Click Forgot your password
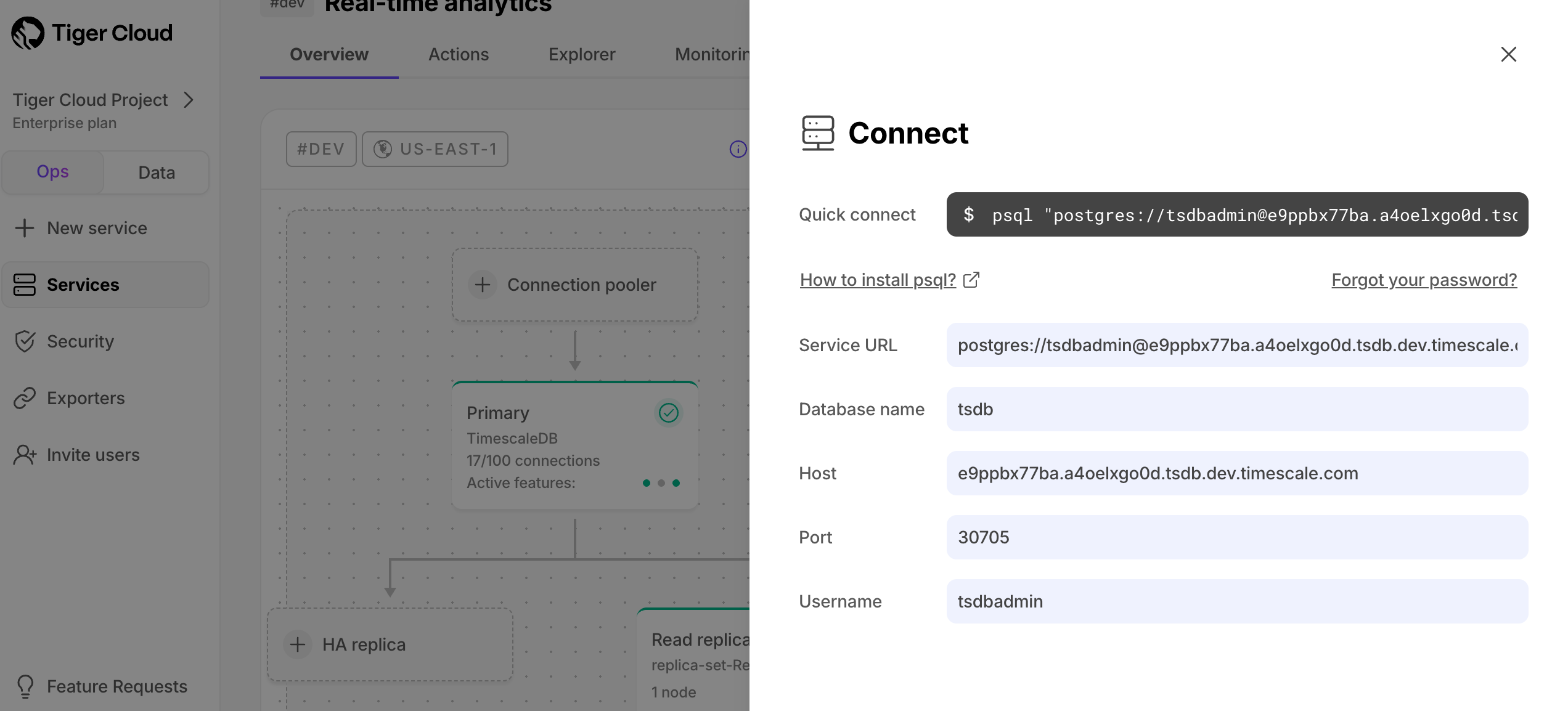This screenshot has height=711, width=1568. (1424, 280)
